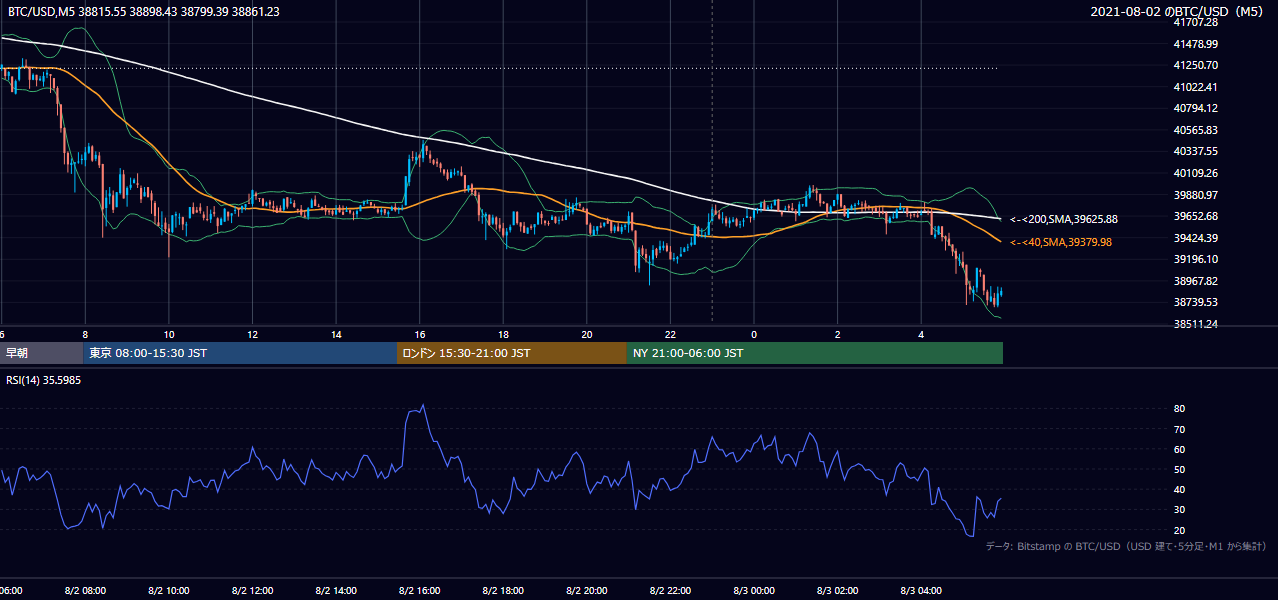Select the ロンドン 15:30-21:00 JST session bar
The image size is (1278, 600).
point(512,353)
